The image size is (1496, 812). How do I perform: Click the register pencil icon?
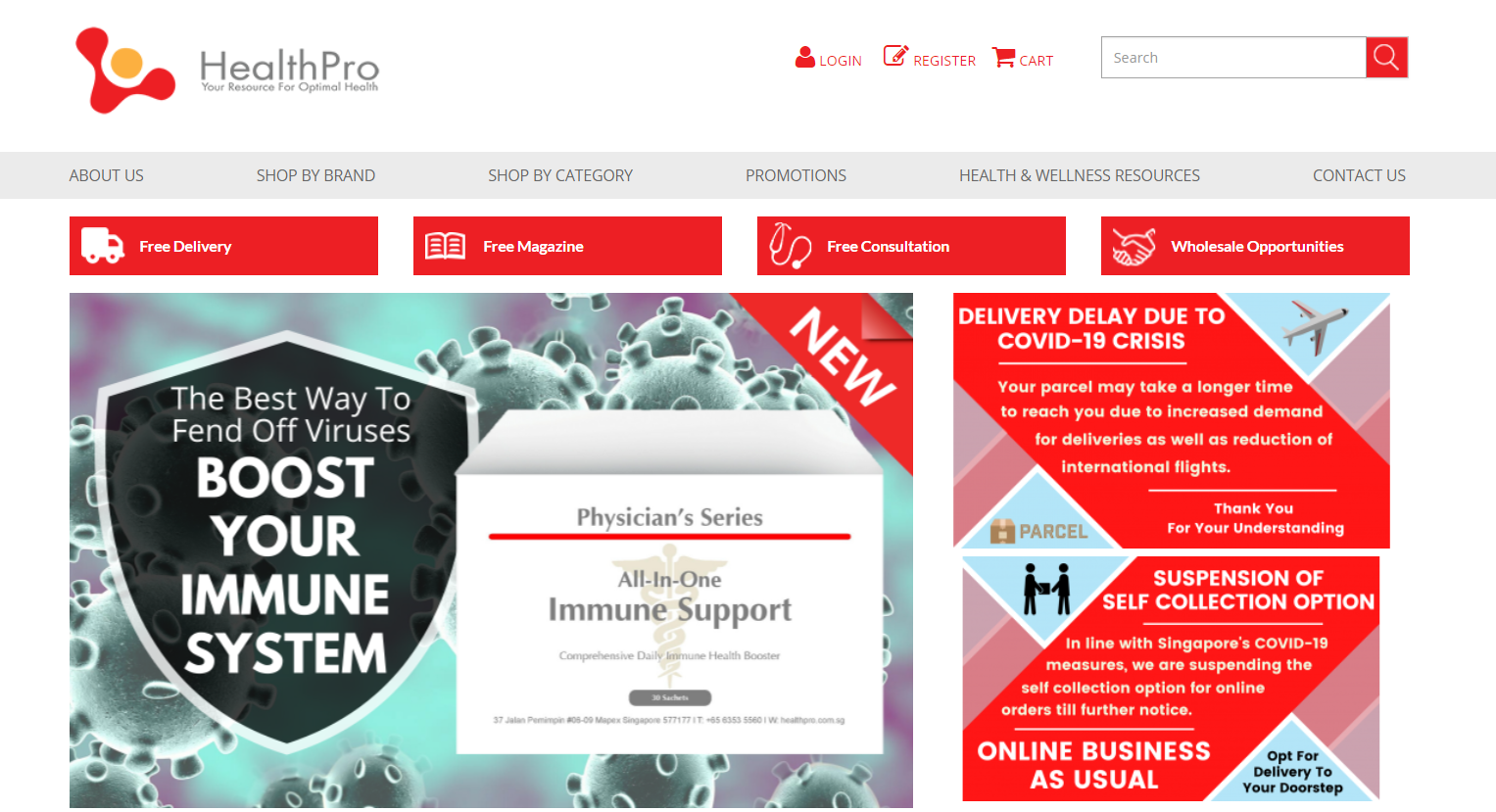(x=895, y=56)
